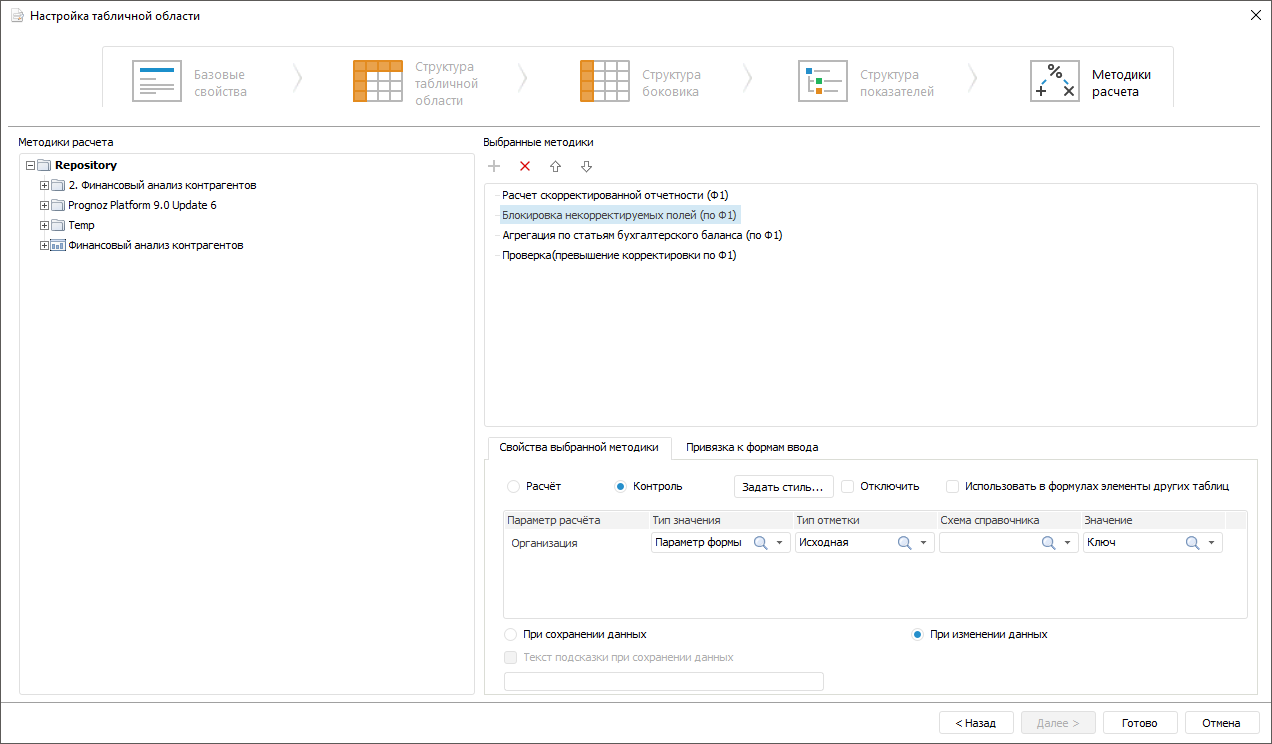Click the red delete methodology icon

(525, 166)
